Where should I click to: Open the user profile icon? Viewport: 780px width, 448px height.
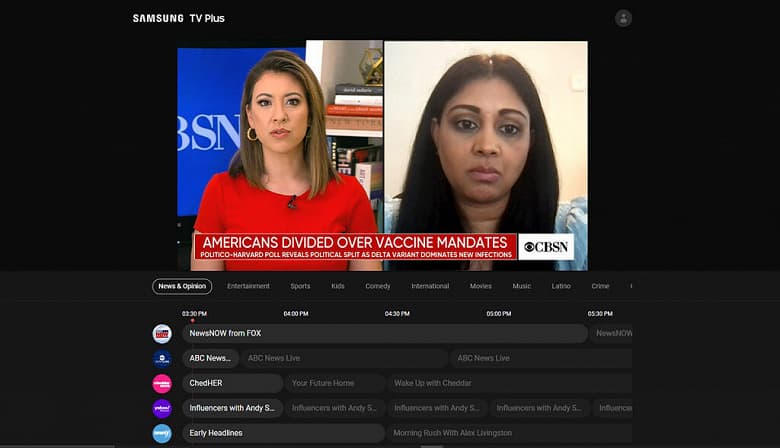pyautogui.click(x=623, y=18)
